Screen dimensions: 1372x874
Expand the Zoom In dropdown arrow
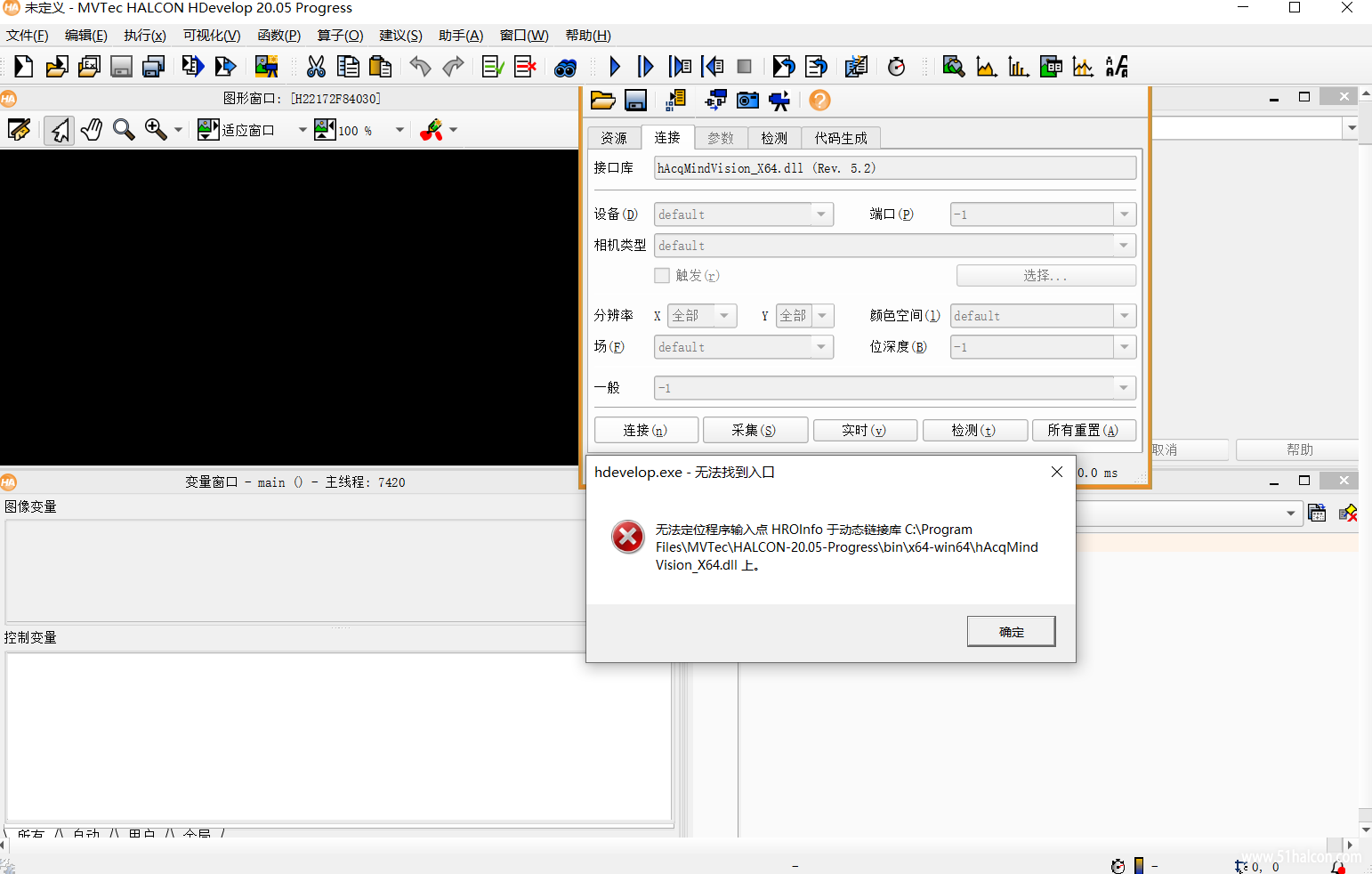coord(178,130)
